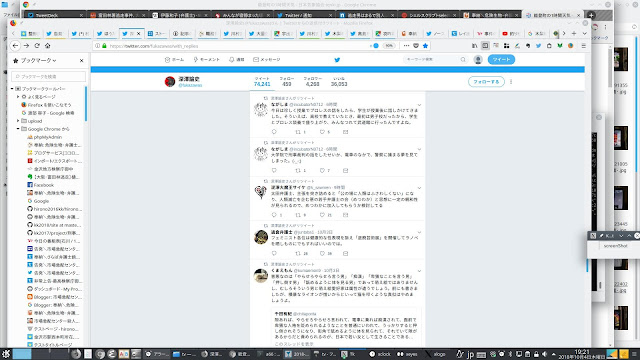640x360 pixels.
Task: Open the メッセージ item on Twitter nav
Action: point(267,60)
